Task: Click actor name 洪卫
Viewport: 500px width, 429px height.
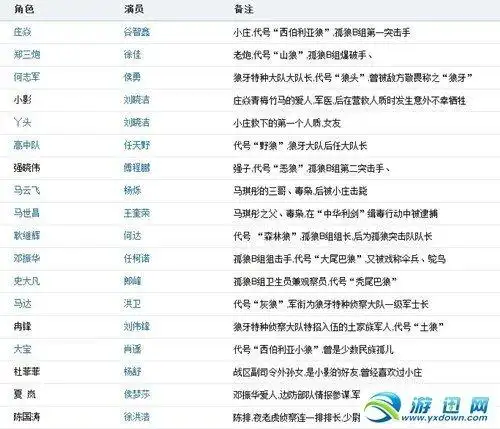Action: (x=132, y=304)
